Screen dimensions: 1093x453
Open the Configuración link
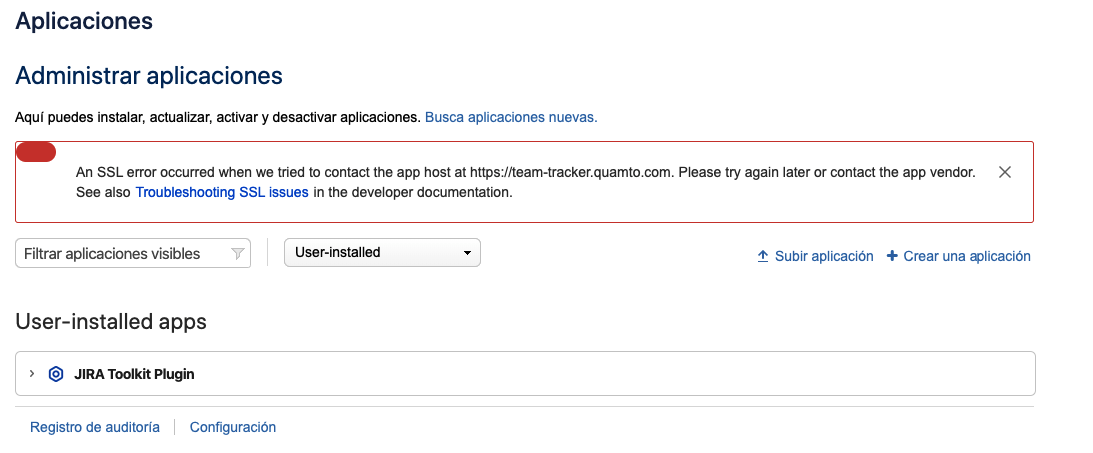point(233,427)
